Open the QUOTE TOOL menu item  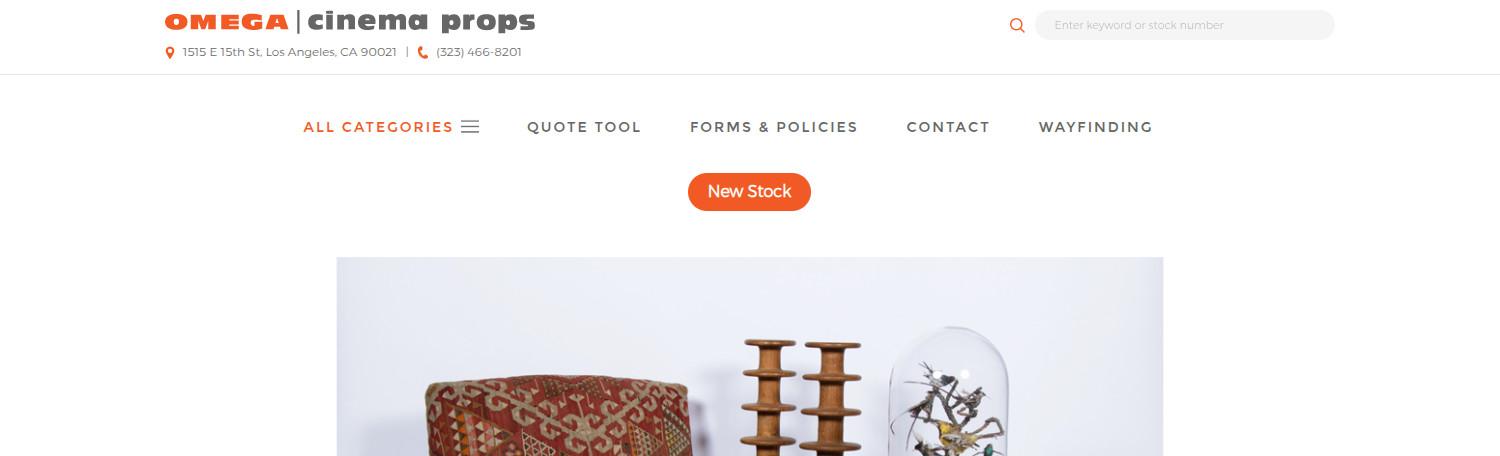point(584,127)
